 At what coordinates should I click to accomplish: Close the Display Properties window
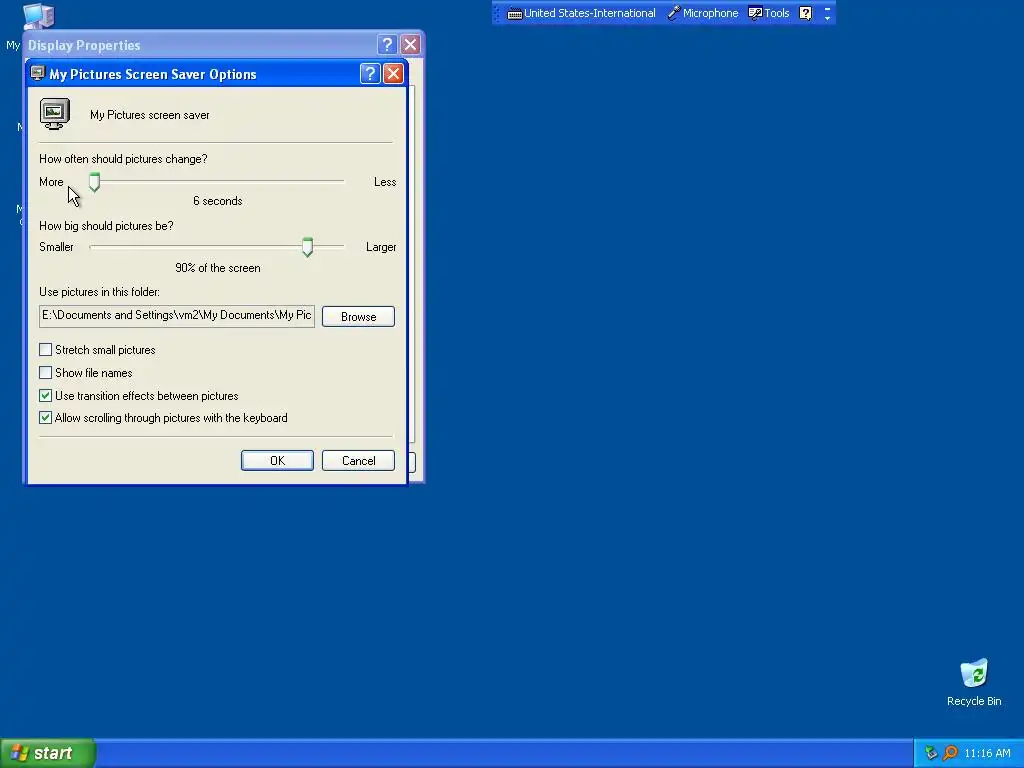pos(410,44)
